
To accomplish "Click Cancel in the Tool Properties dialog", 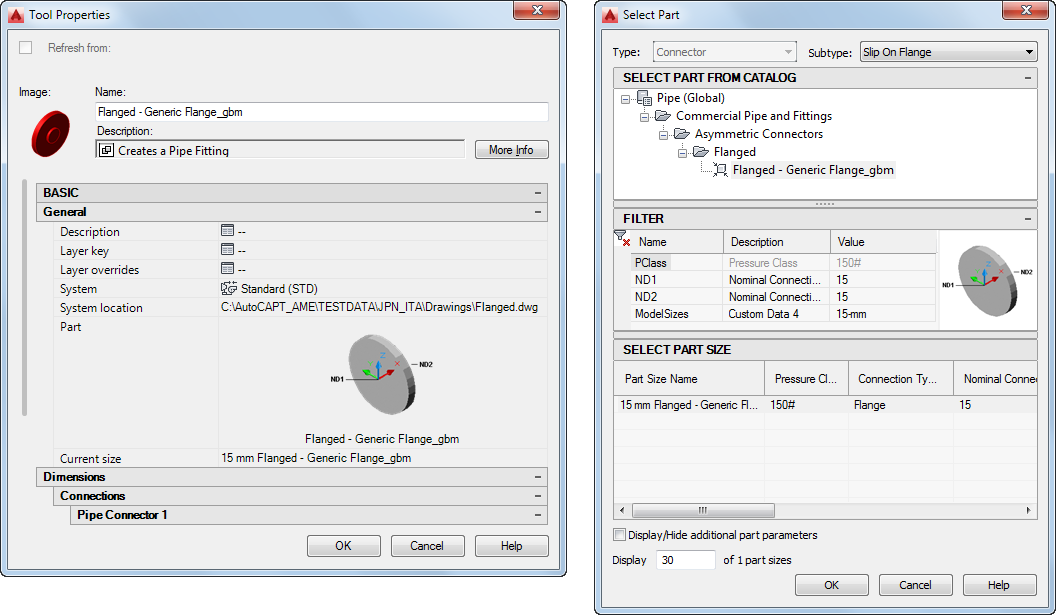I will pos(428,546).
